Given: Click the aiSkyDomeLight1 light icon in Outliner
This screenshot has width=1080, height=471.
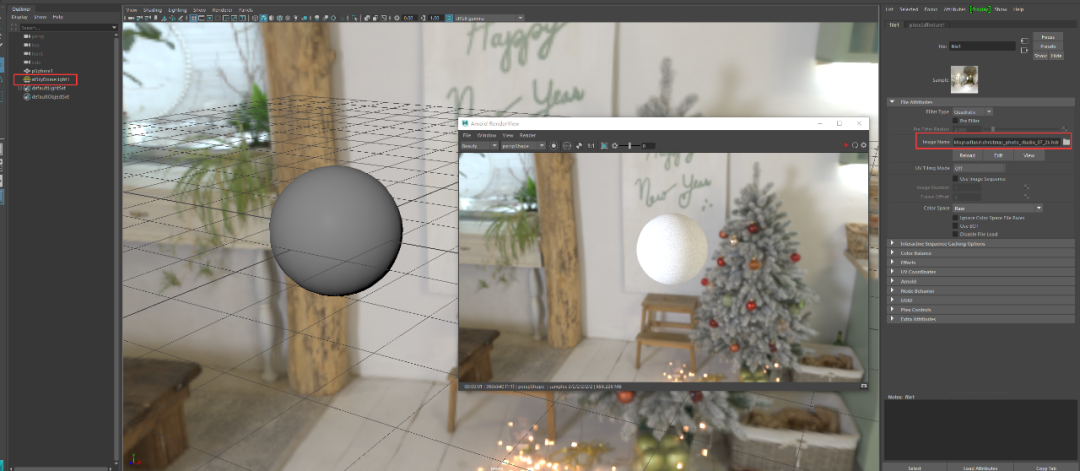Looking at the screenshot, I should coord(27,79).
